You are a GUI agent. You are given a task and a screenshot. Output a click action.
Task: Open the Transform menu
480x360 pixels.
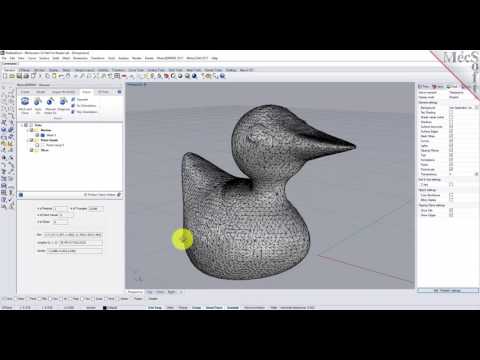pos(98,58)
